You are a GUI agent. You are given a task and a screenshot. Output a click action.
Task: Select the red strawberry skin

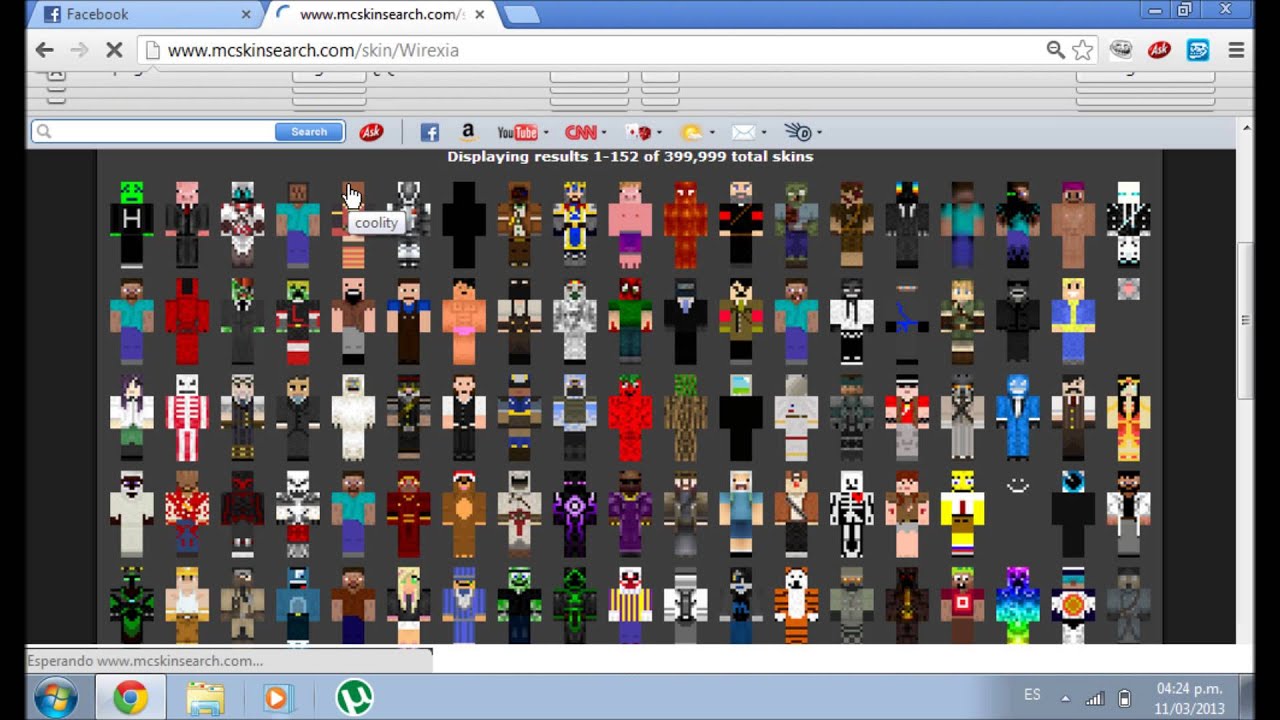pos(630,418)
